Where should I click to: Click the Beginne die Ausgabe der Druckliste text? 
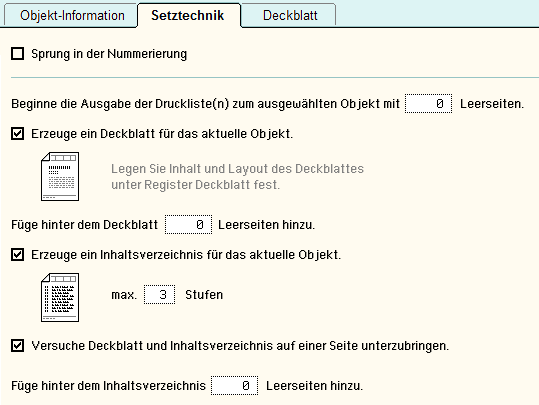point(206,104)
